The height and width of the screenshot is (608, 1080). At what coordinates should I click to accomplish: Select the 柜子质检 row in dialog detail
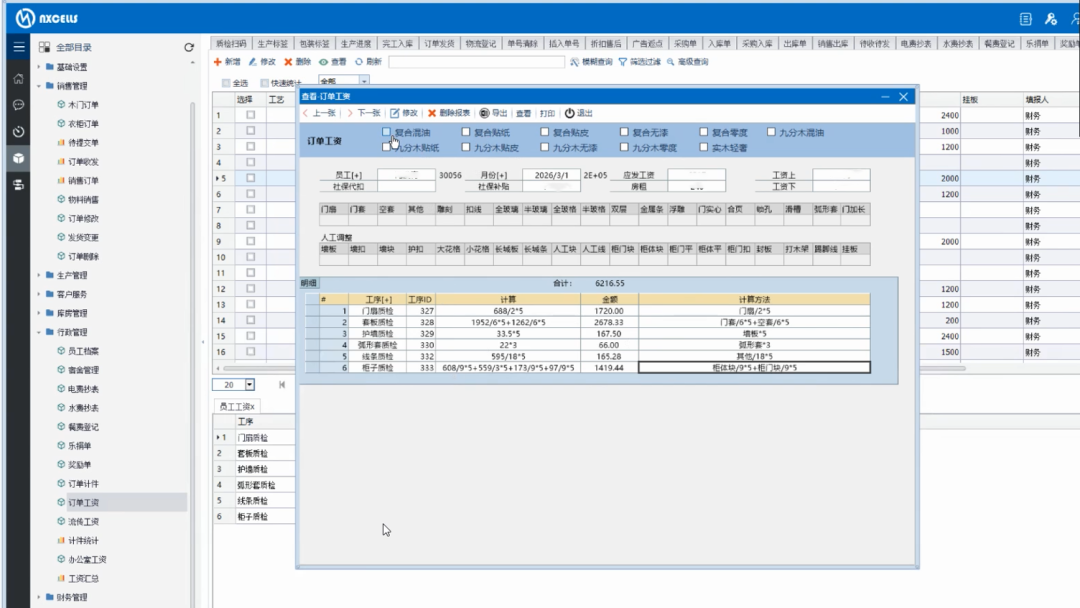point(588,368)
